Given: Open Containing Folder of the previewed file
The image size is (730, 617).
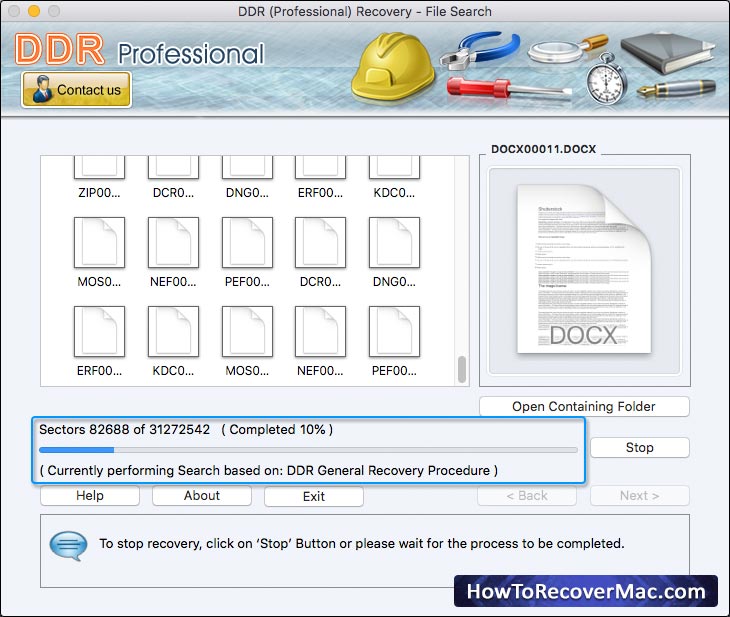Looking at the screenshot, I should (x=584, y=407).
